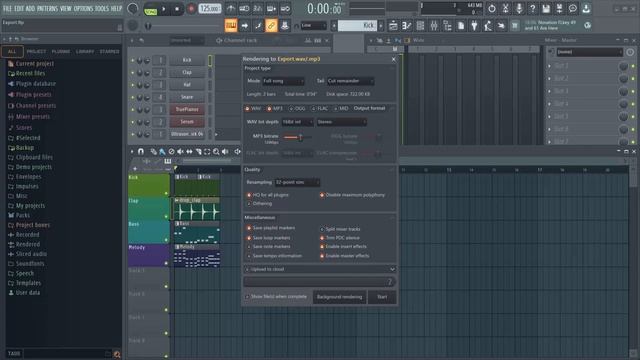Open the FILE menu
Image resolution: width=640 pixels, height=360 pixels.
(x=7, y=8)
